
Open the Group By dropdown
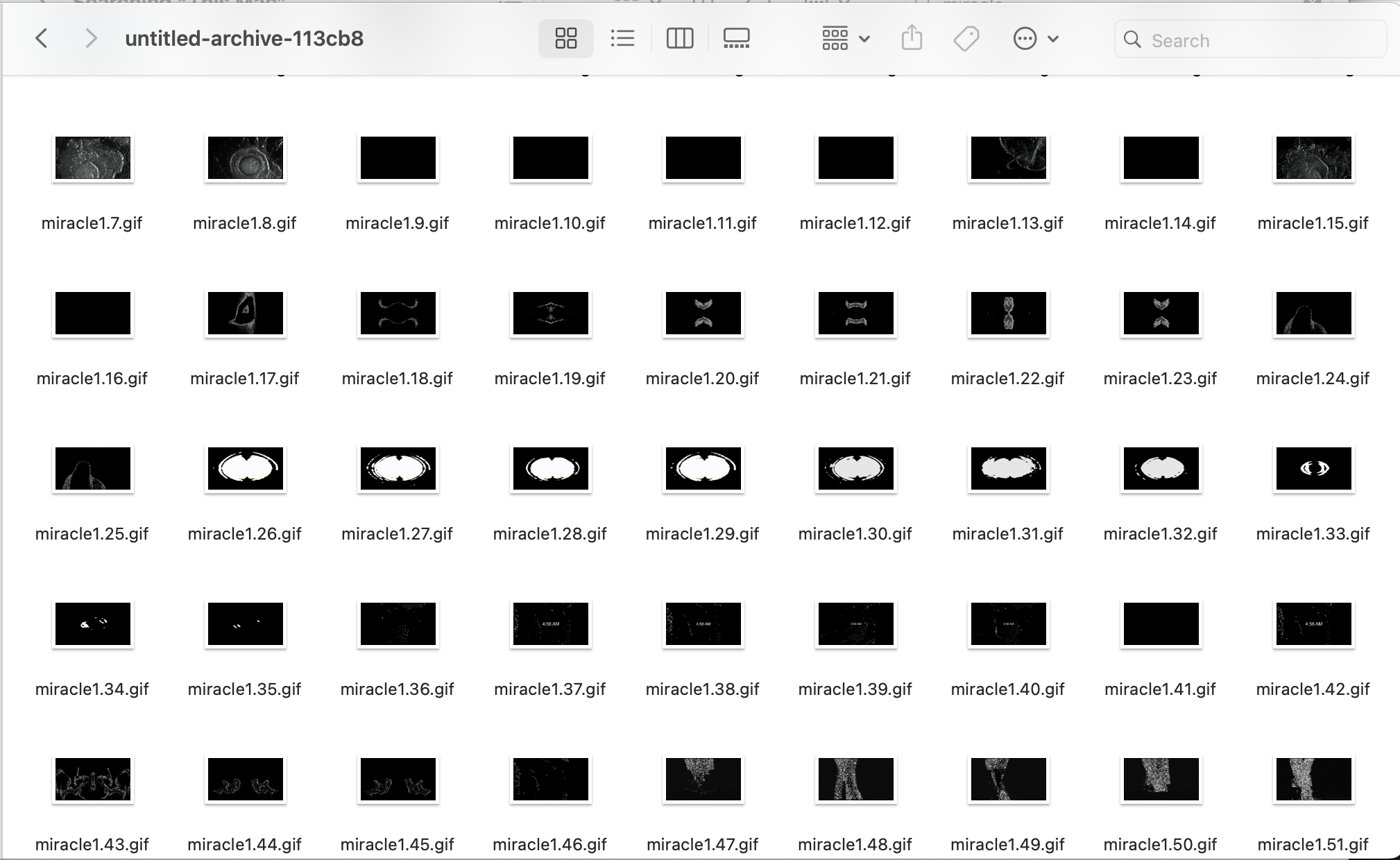[x=846, y=38]
